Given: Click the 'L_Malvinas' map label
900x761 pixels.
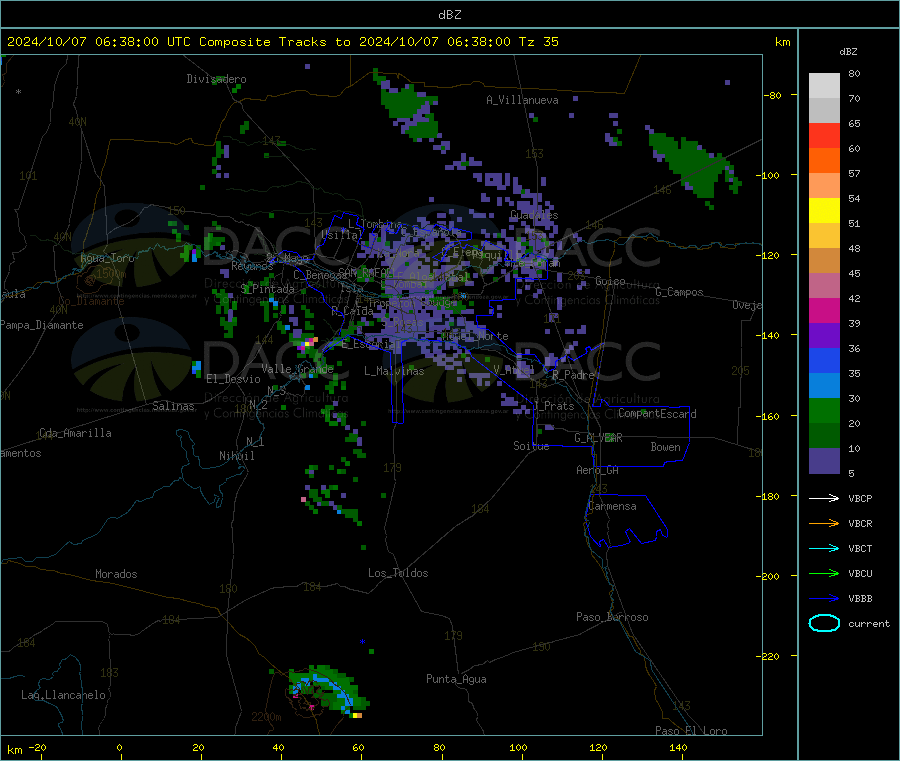Looking at the screenshot, I should point(394,371).
